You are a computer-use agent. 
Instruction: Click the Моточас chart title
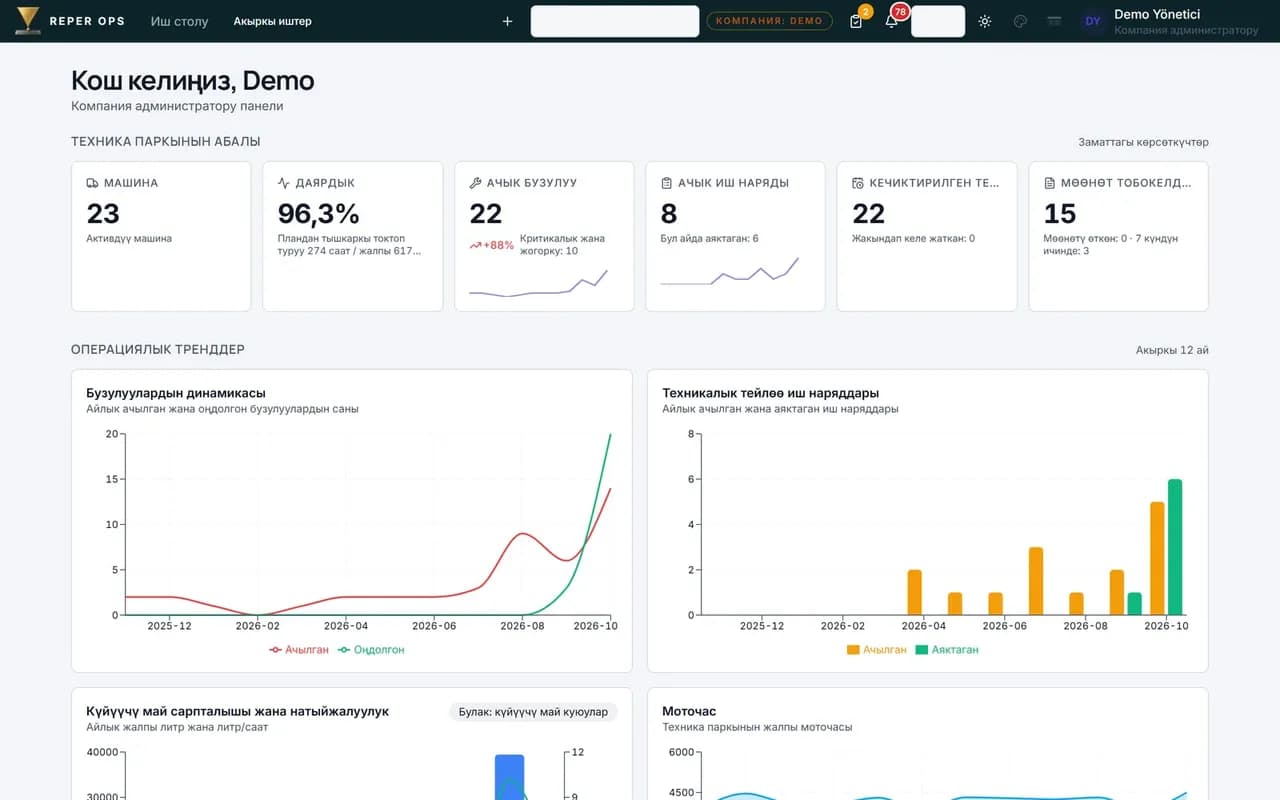point(689,711)
